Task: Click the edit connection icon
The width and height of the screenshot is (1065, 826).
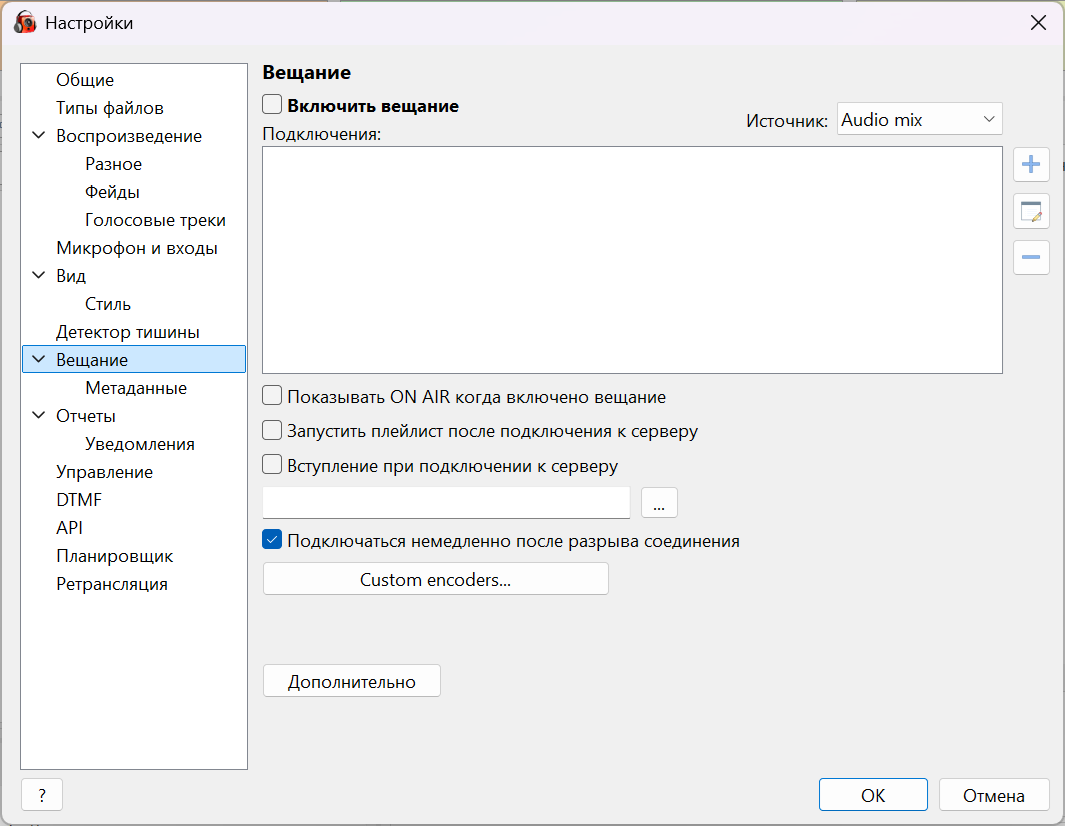Action: [x=1031, y=211]
